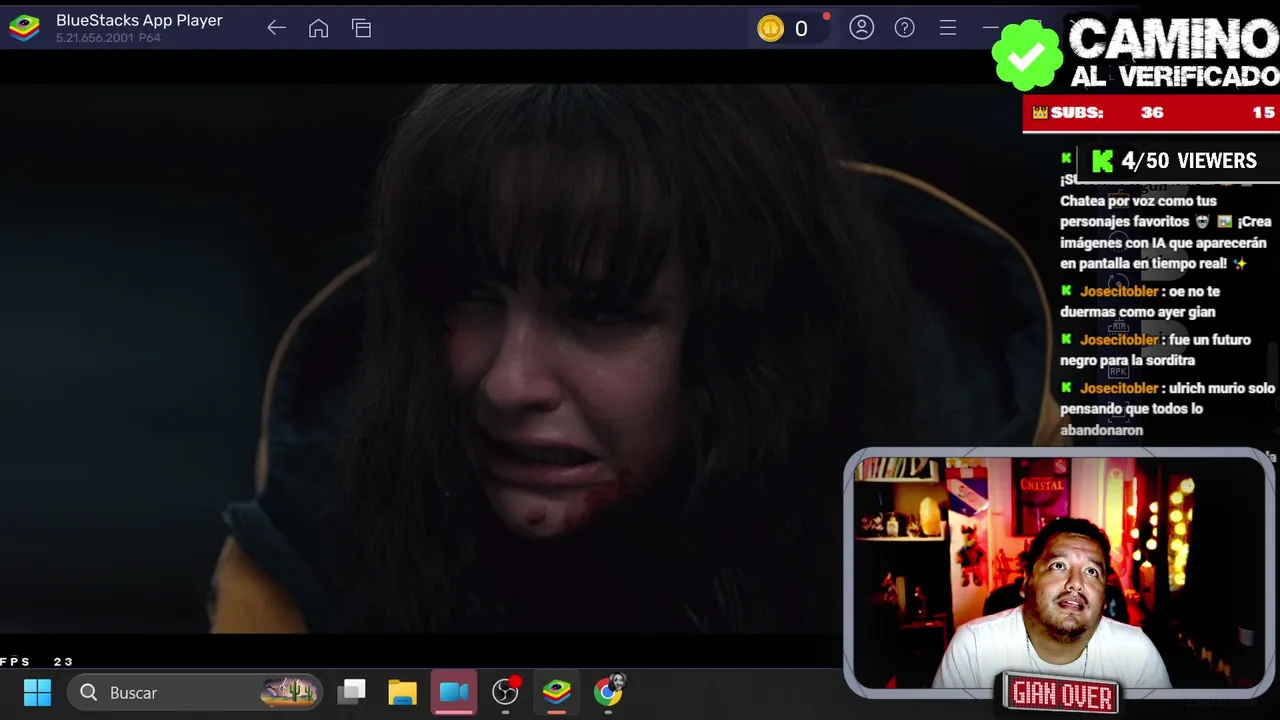Click the 'fue un futuro negro' chat message
This screenshot has height=720, width=1280.
pyautogui.click(x=1156, y=350)
